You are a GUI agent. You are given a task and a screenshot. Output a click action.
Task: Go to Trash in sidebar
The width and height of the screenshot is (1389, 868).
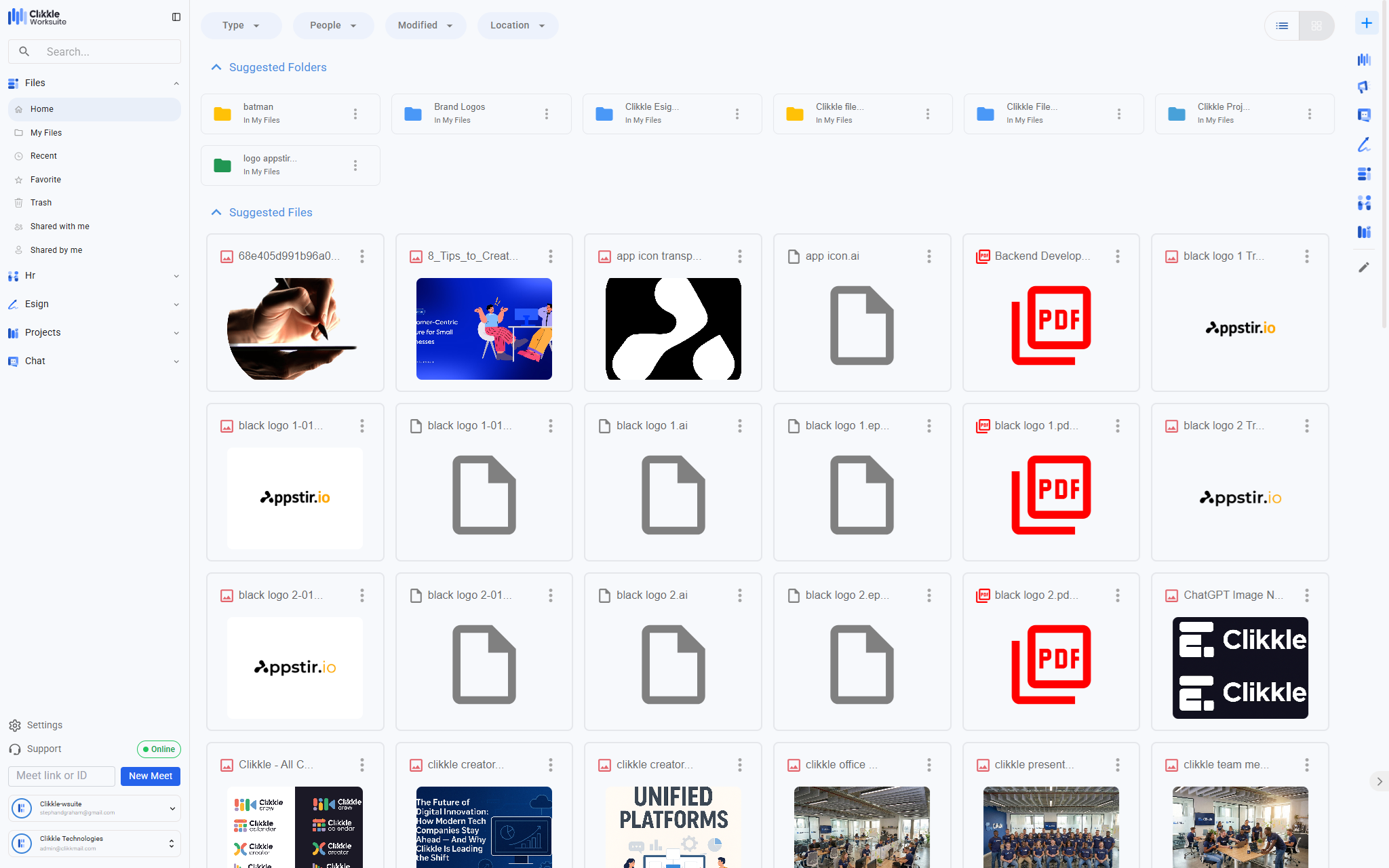click(41, 203)
